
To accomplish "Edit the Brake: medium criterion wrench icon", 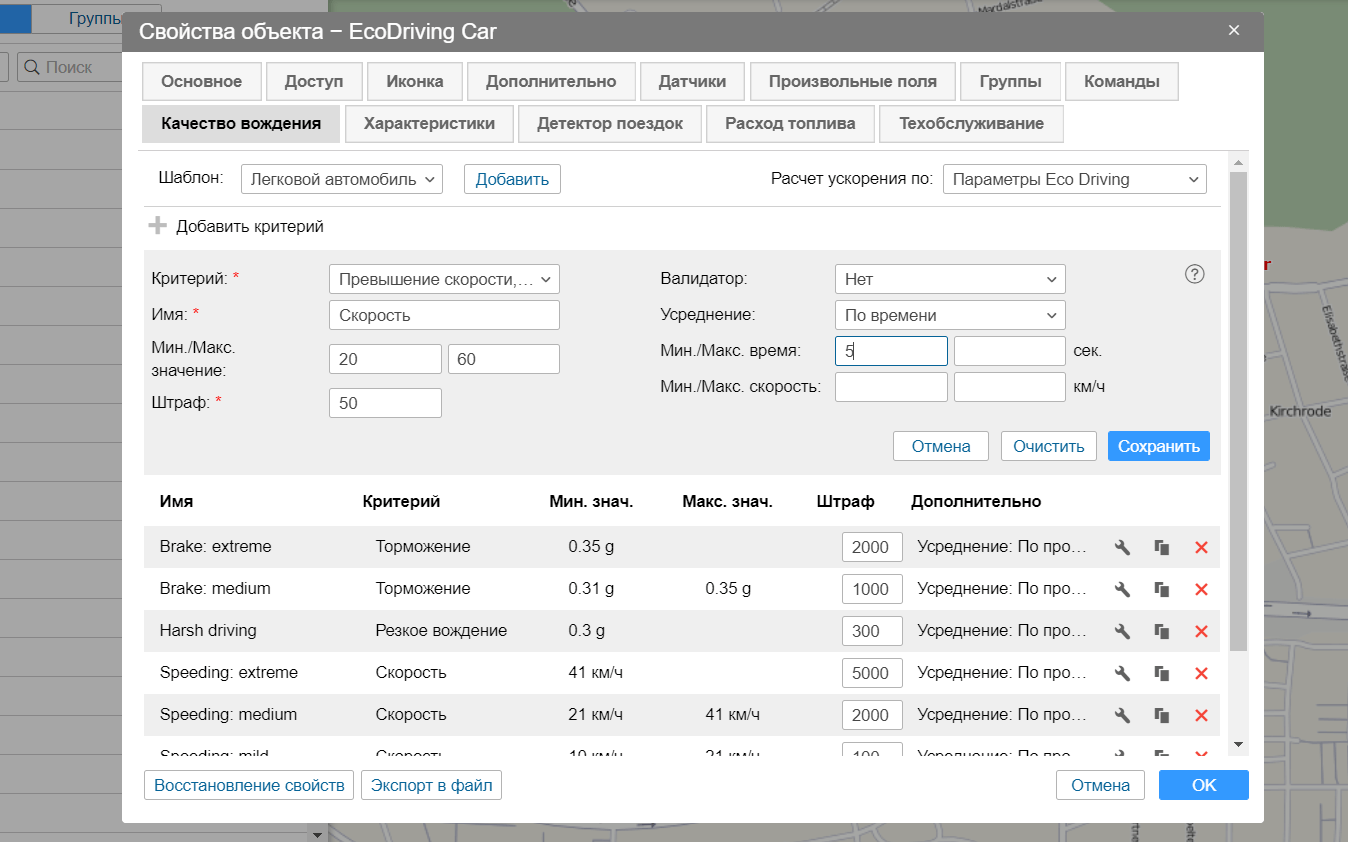I will pos(1122,589).
